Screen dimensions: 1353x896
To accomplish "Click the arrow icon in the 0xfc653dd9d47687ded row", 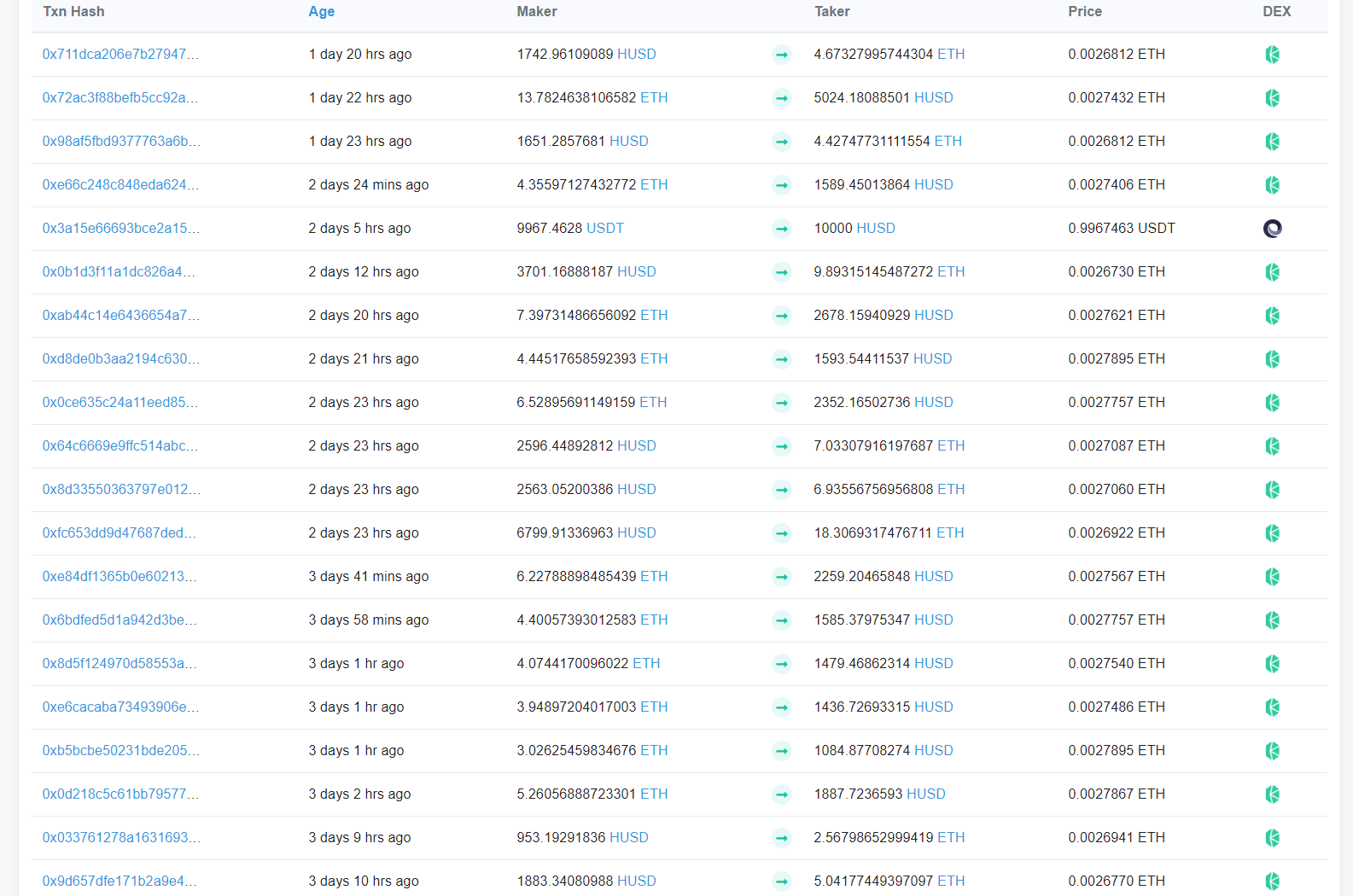I will click(x=781, y=533).
